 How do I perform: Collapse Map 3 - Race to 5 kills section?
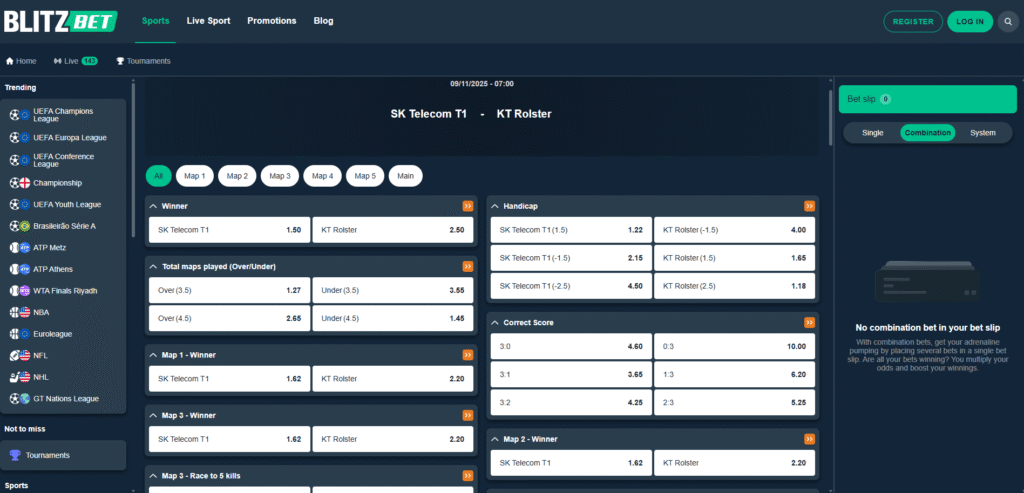153,475
